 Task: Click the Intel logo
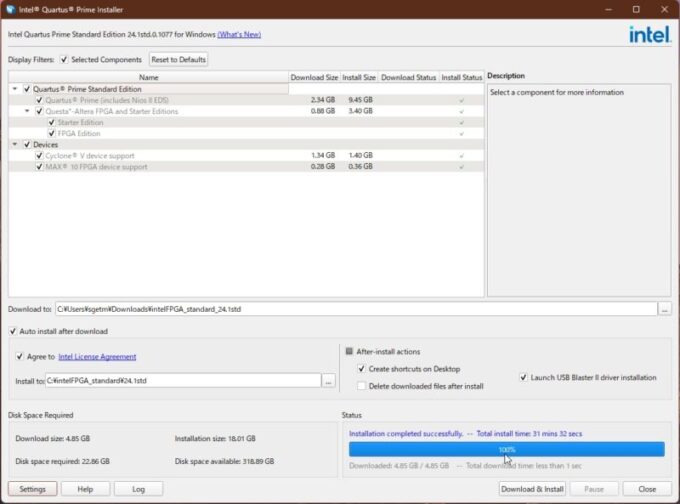pyautogui.click(x=649, y=34)
